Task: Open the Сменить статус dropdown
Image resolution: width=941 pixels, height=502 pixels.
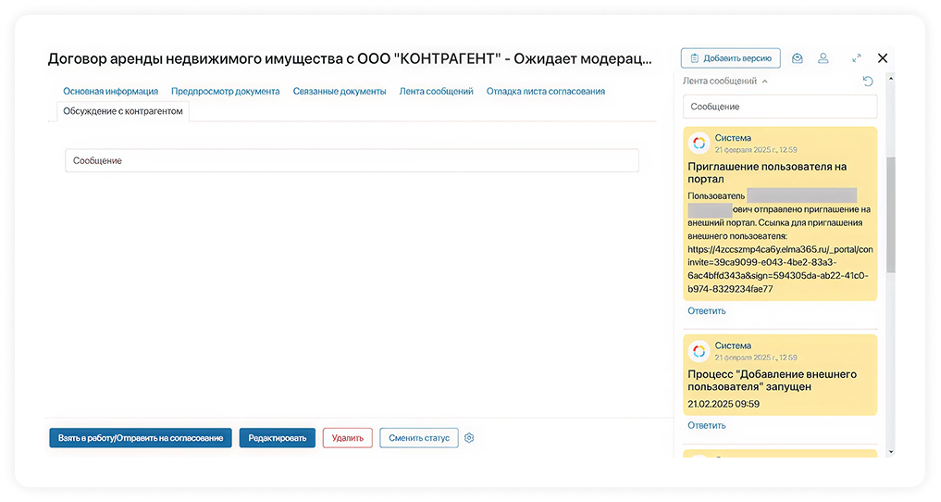Action: pos(419,438)
